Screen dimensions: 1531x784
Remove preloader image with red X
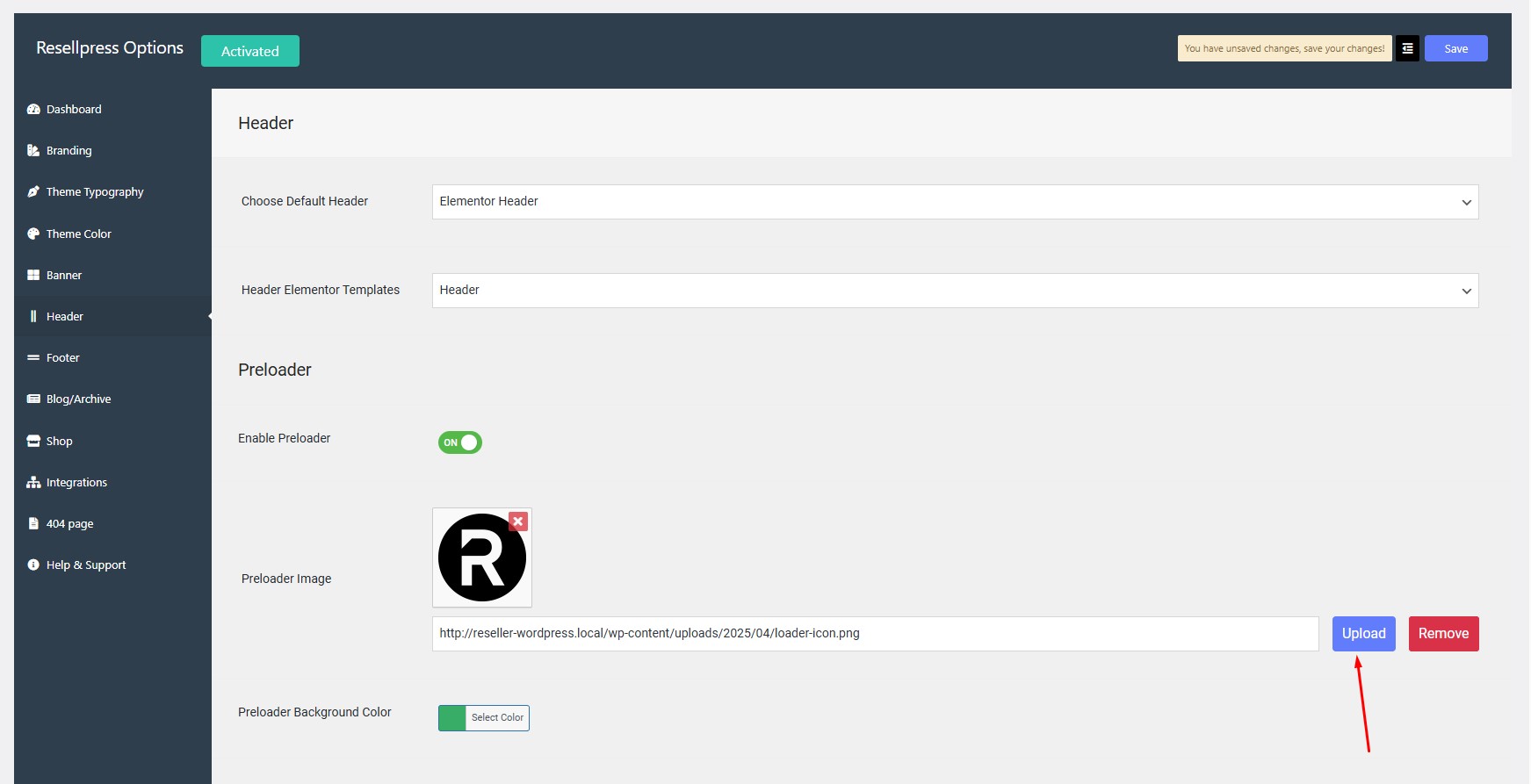click(x=518, y=521)
